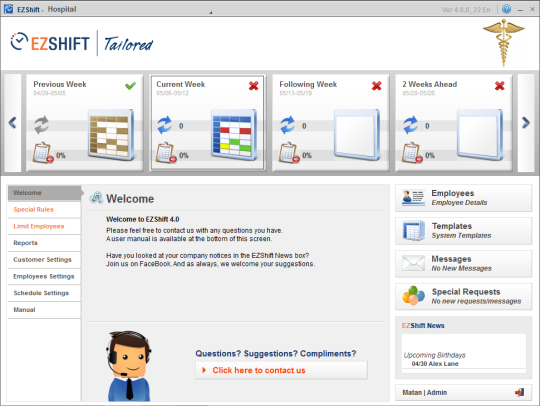Open Employees Settings in sidebar
The image size is (540, 406).
pyautogui.click(x=44, y=277)
